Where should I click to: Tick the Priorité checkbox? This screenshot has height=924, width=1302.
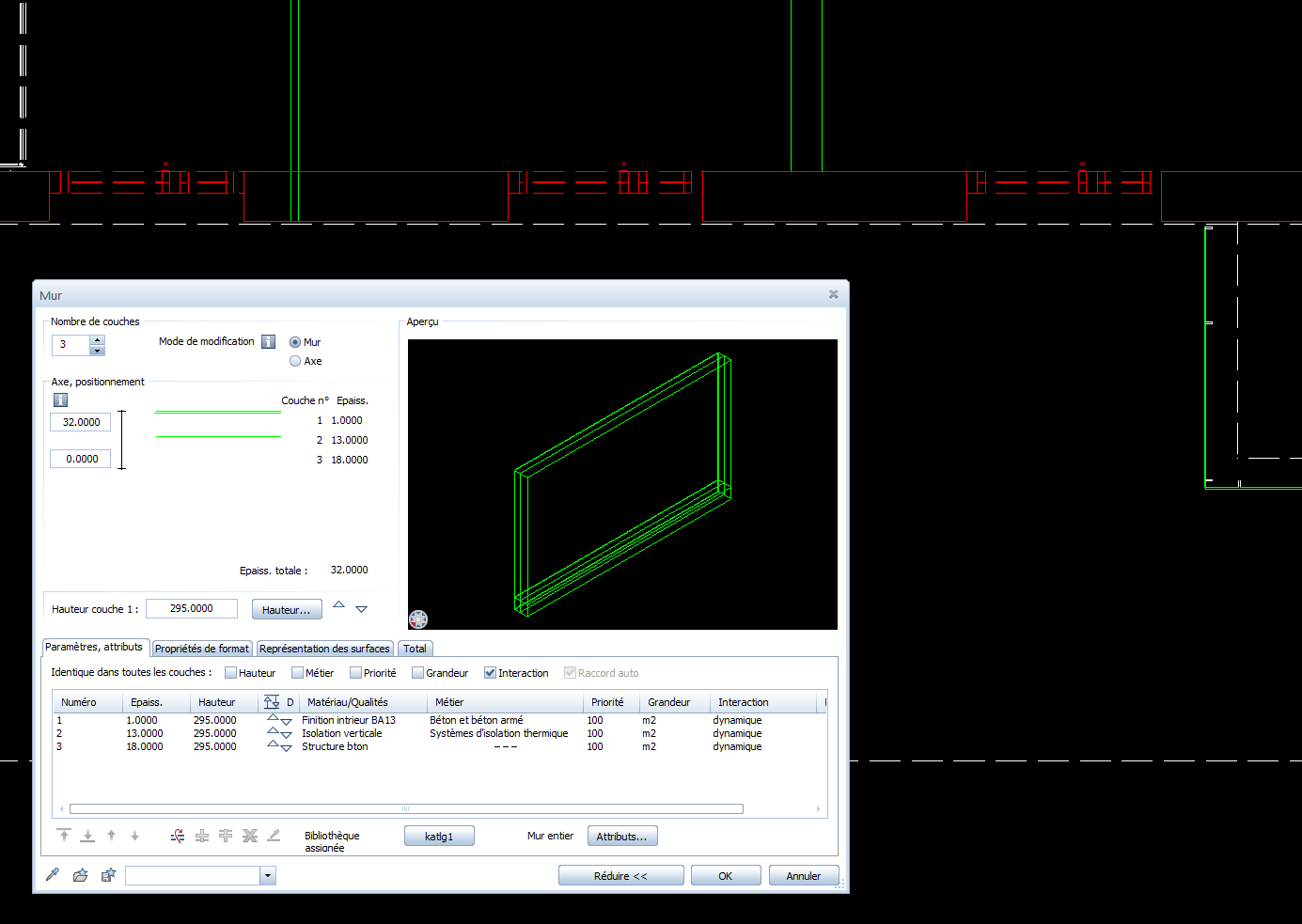coord(355,673)
